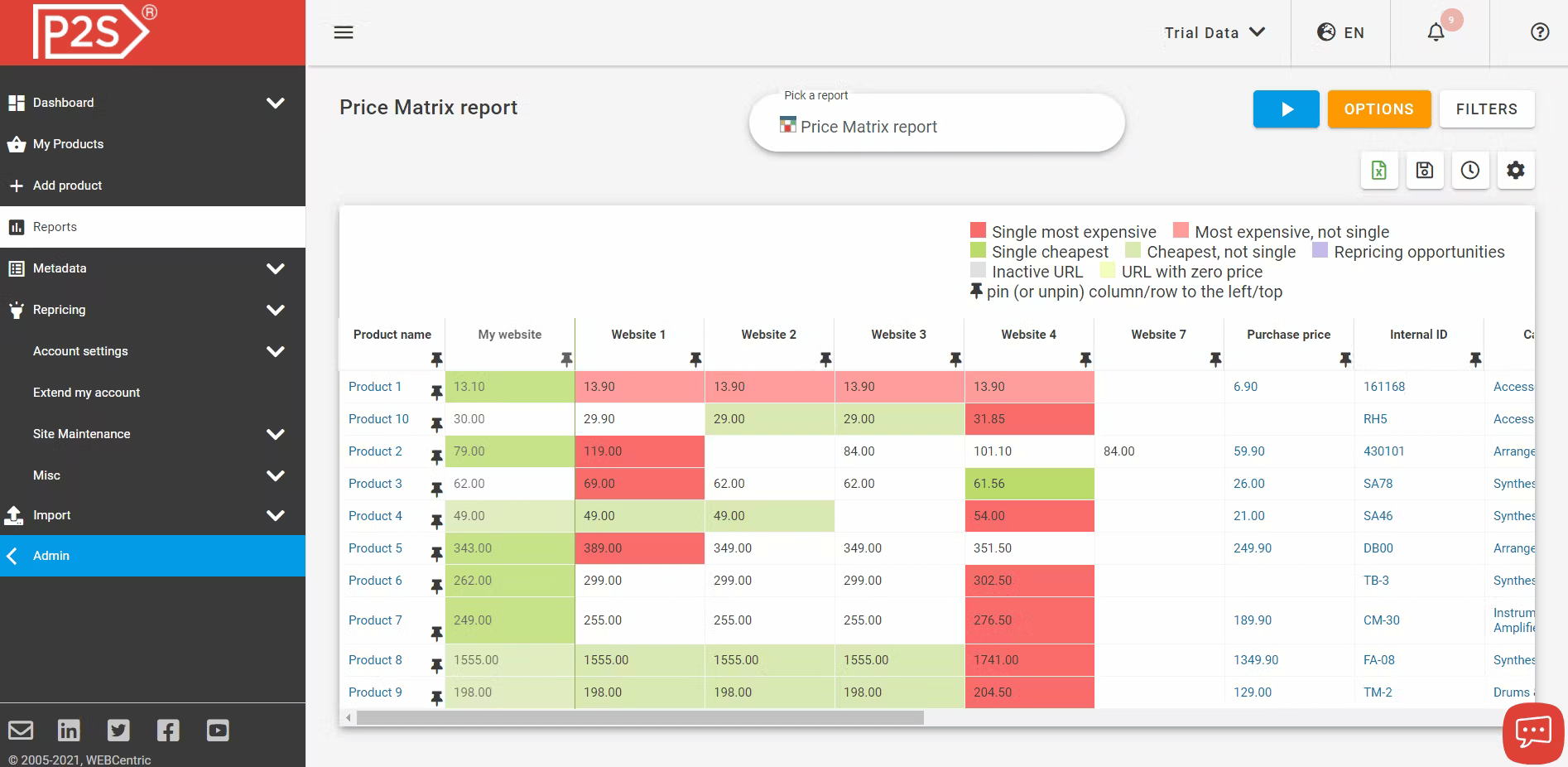Open the report scheduling clock icon
Viewport: 1568px width, 767px height.
pyautogui.click(x=1469, y=170)
